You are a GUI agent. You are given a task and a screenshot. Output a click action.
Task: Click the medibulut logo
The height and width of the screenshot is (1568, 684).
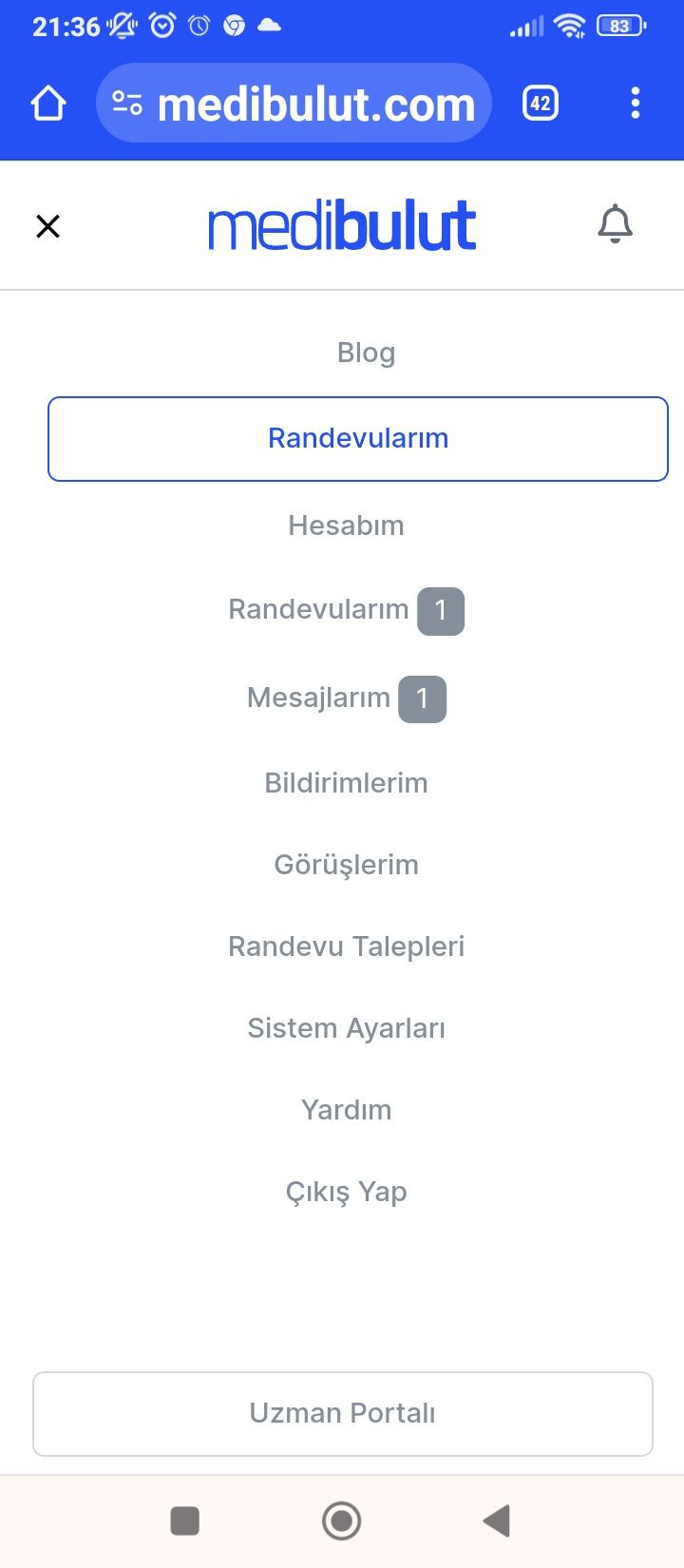(342, 226)
